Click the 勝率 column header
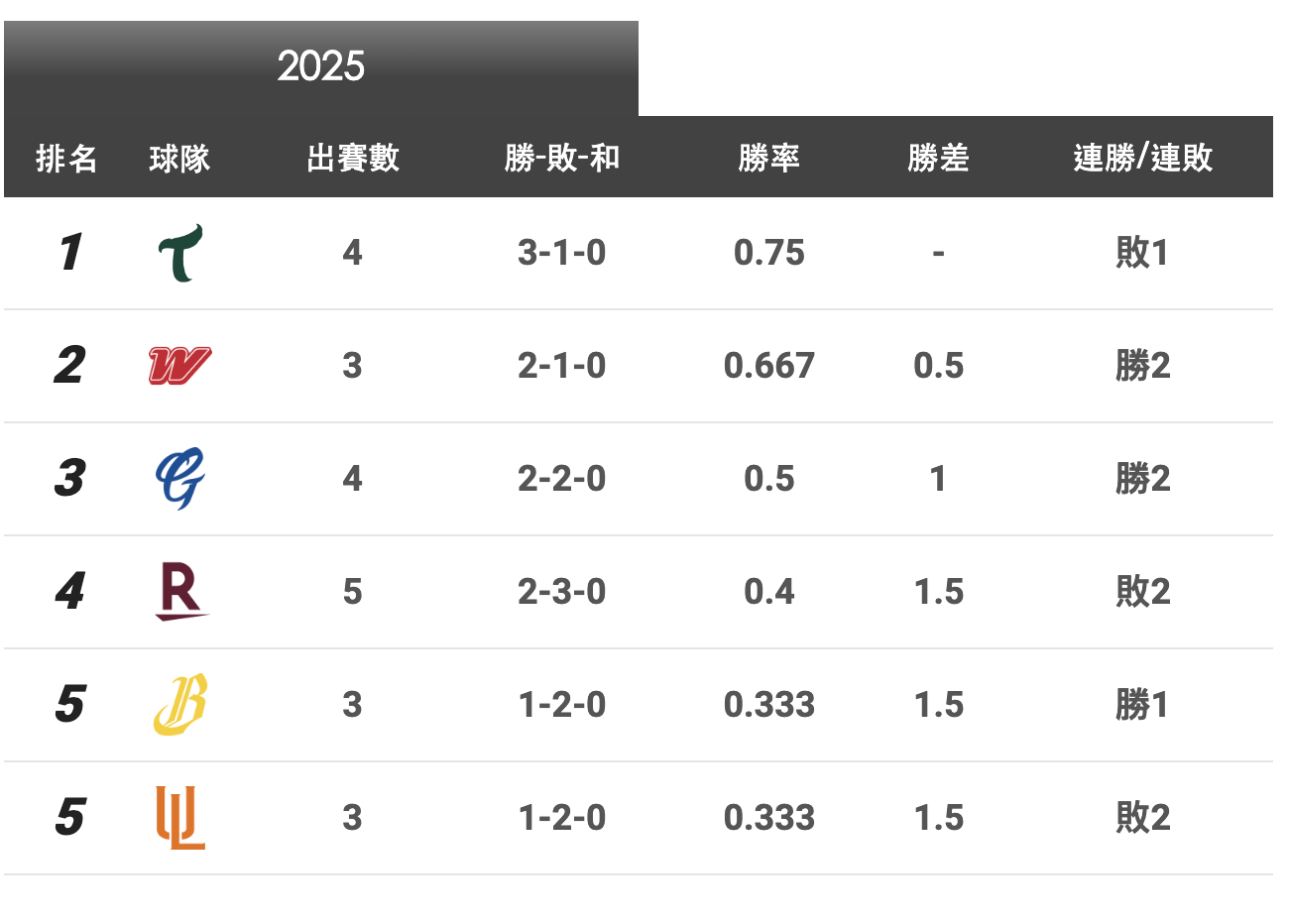1289x924 pixels. [768, 158]
